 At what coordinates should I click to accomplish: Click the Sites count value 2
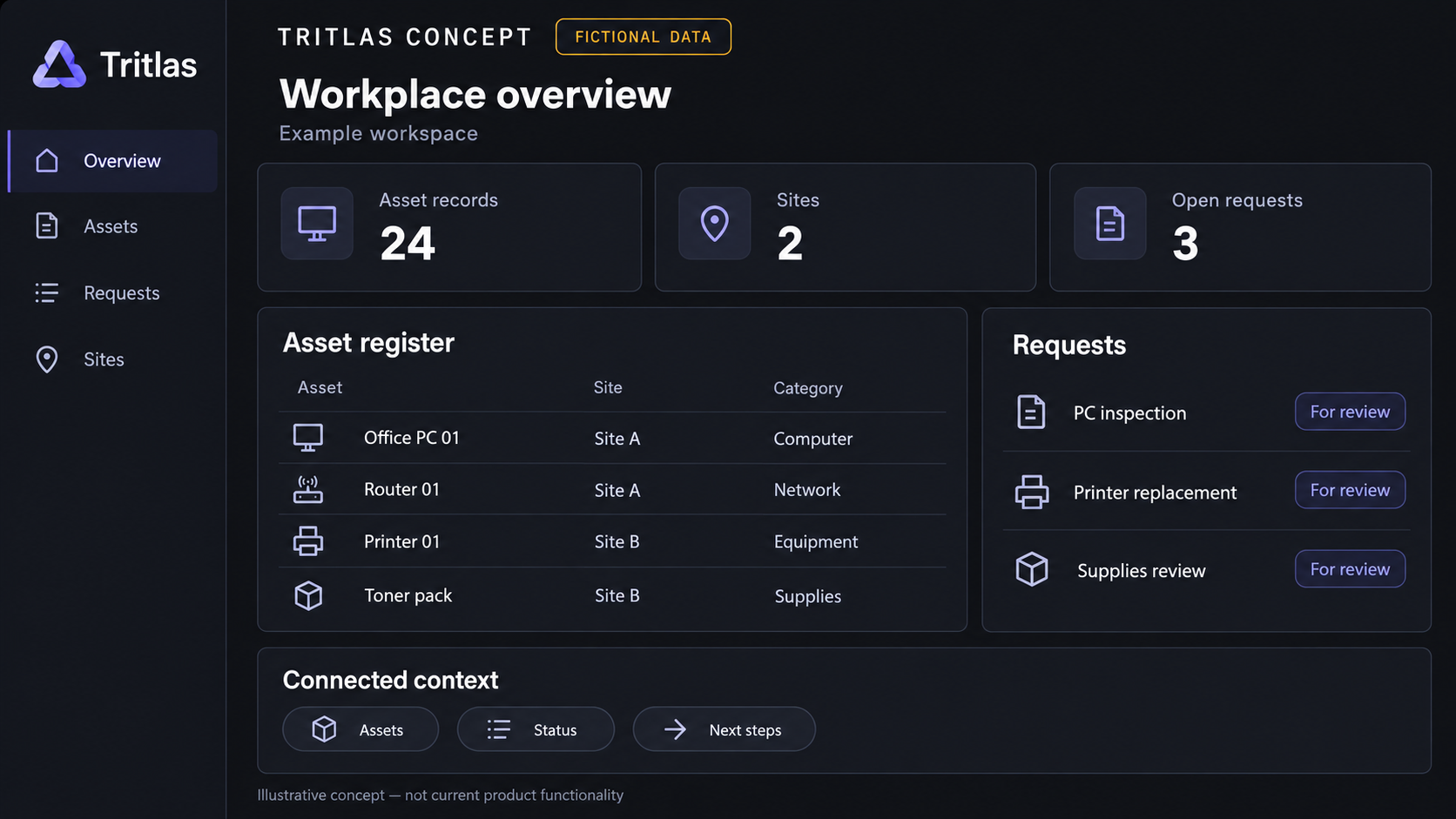[x=790, y=244]
